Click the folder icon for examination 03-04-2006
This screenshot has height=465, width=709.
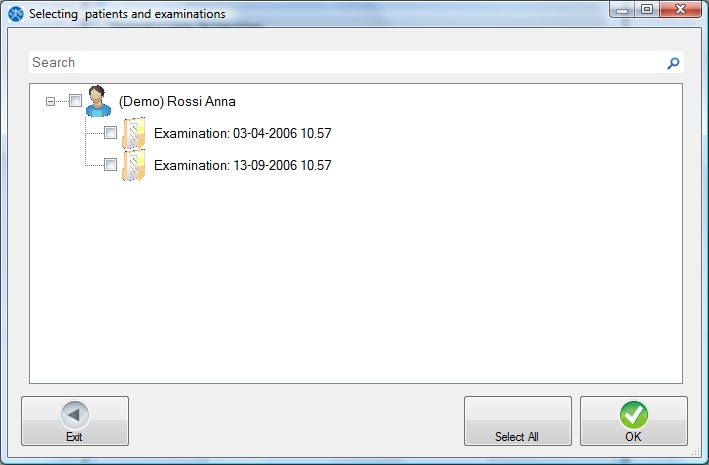133,133
